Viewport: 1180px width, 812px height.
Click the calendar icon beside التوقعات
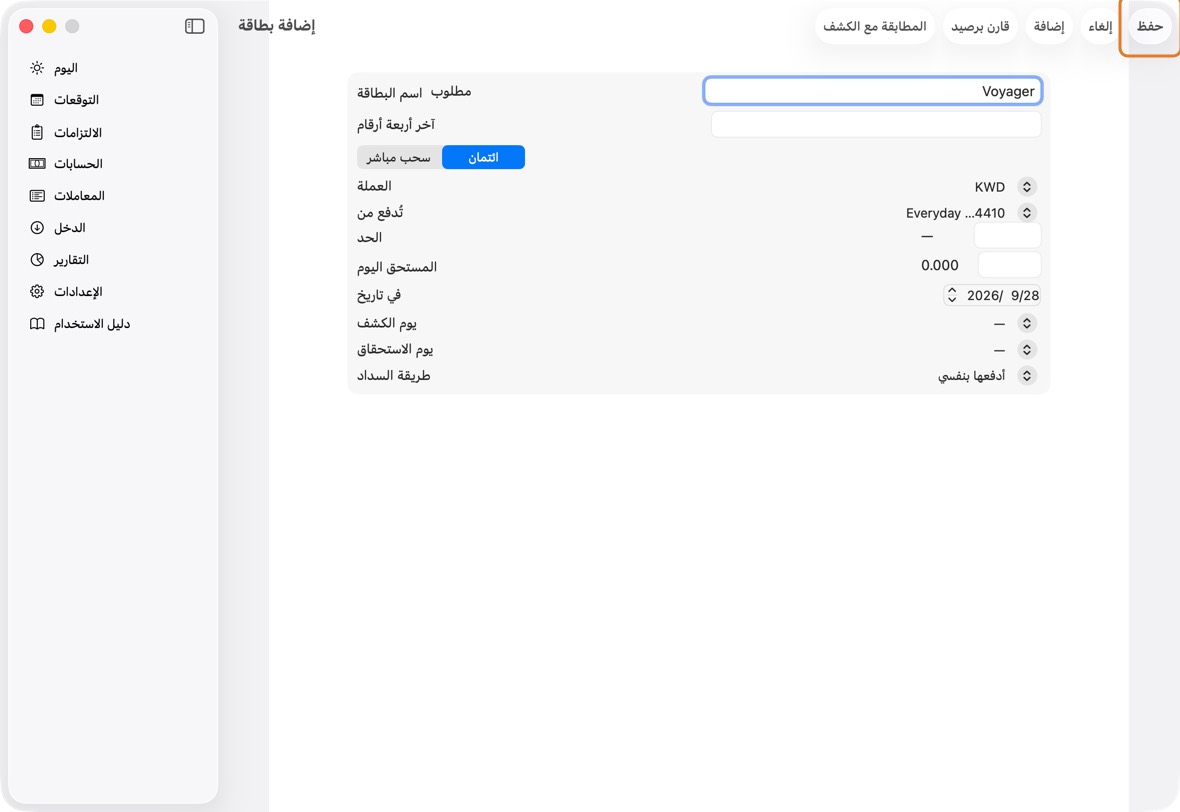[x=37, y=100]
